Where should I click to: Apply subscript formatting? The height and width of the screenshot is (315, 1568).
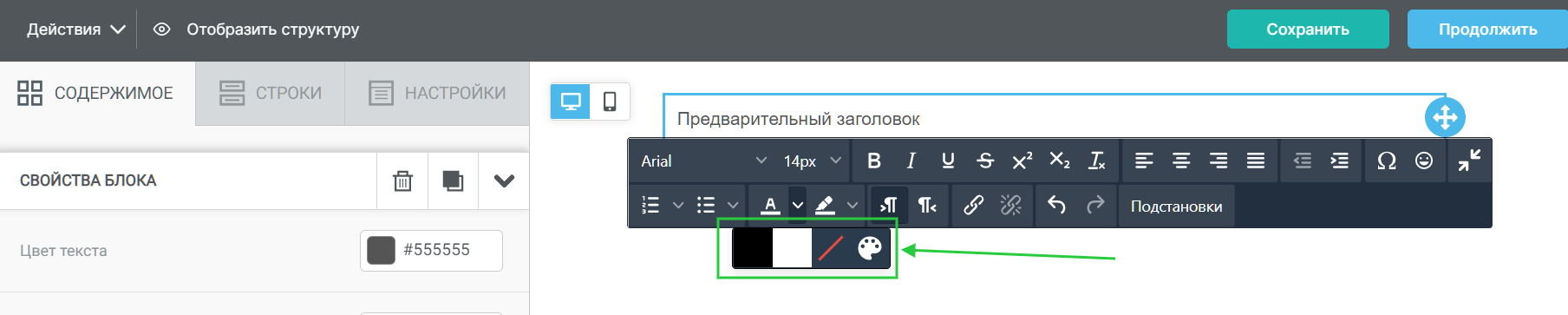[x=1060, y=161]
